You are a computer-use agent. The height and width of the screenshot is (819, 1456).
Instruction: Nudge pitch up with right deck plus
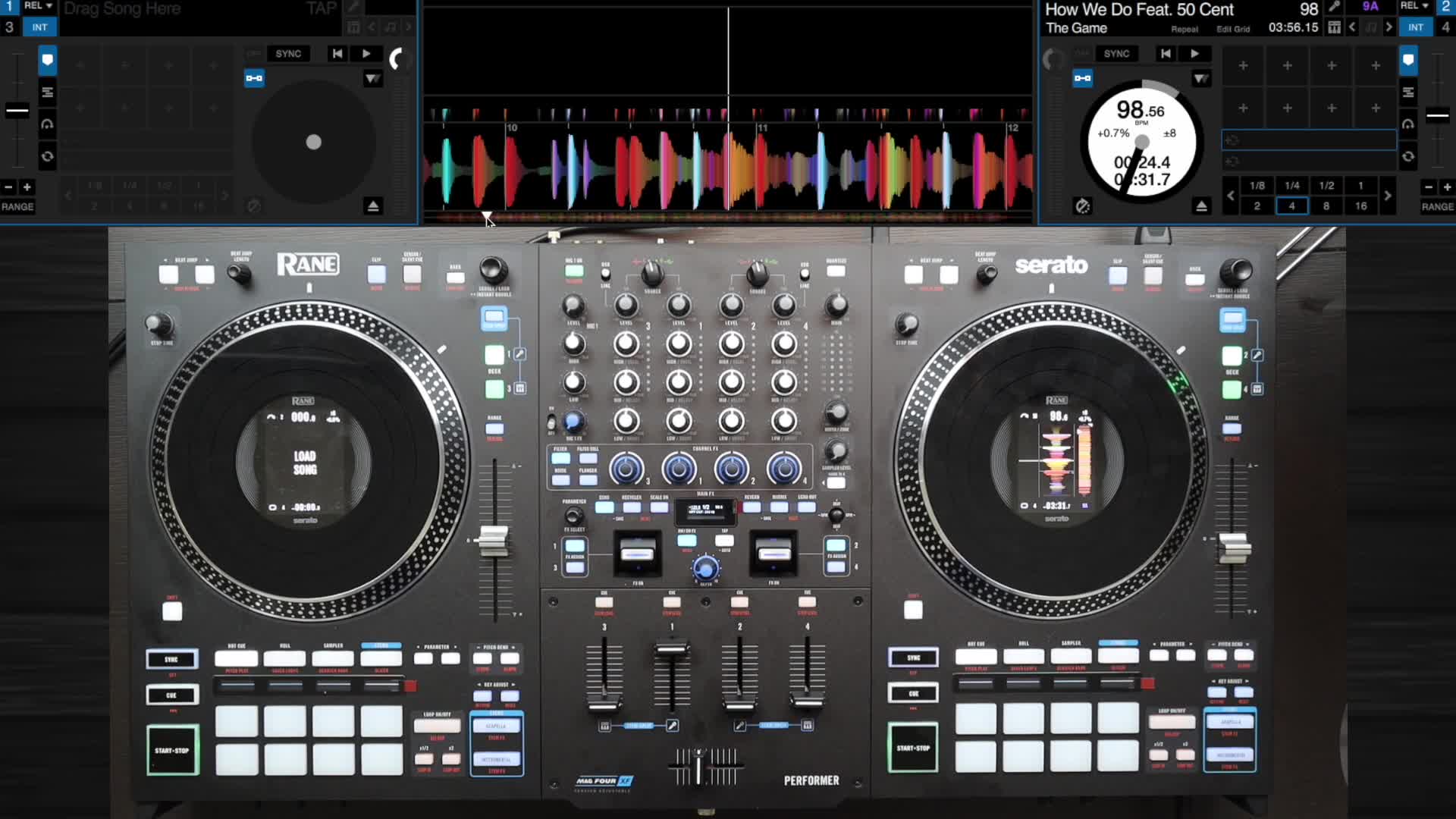point(1447,187)
